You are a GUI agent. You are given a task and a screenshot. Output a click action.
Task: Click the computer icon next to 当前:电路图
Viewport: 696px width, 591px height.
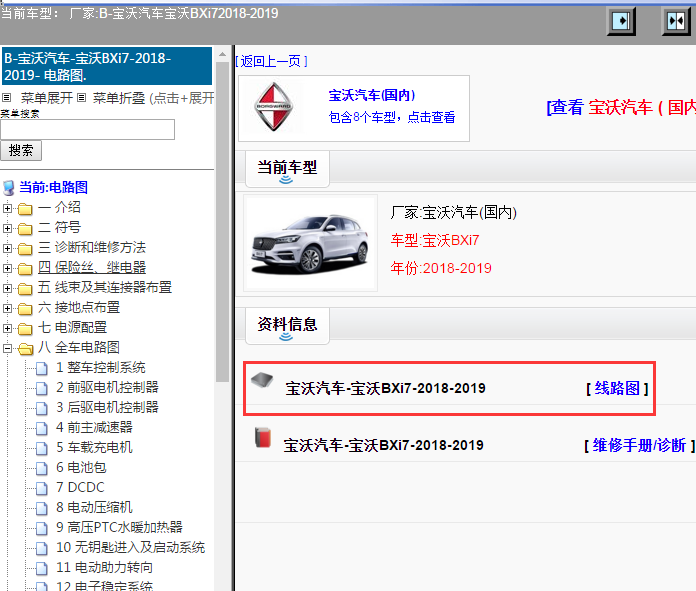[x=8, y=188]
